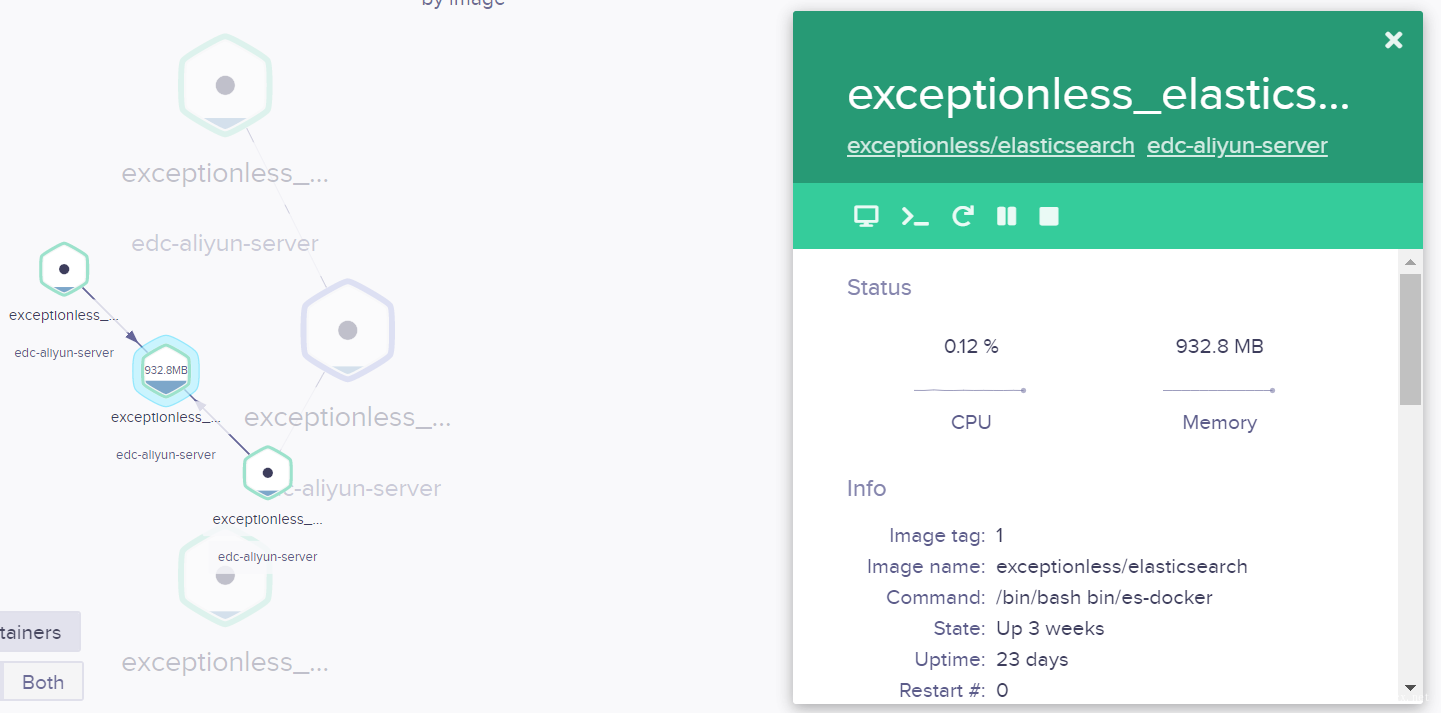The height and width of the screenshot is (713, 1441).
Task: Close the details panel
Action: point(1393,40)
